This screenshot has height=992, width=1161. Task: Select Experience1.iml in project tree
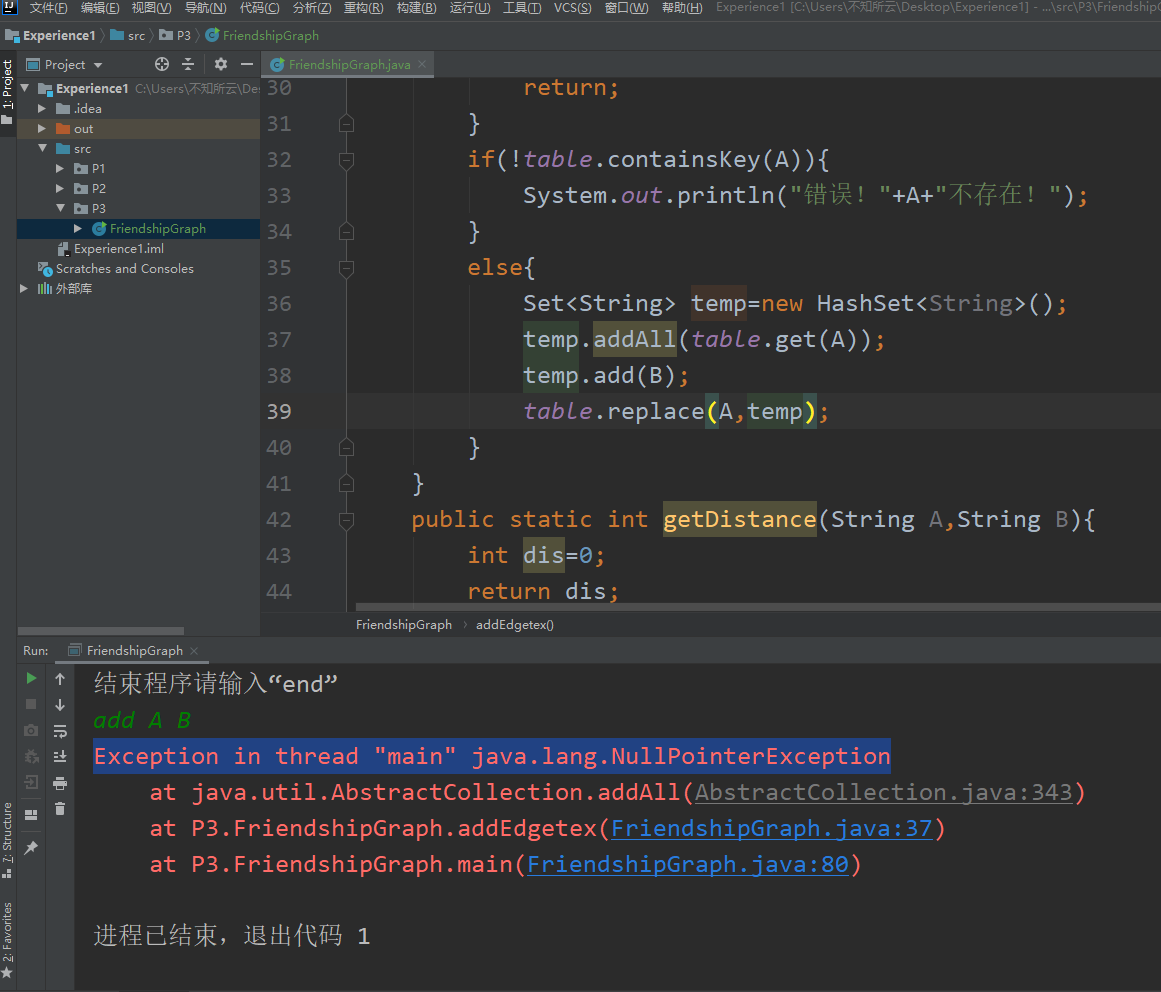click(x=118, y=249)
